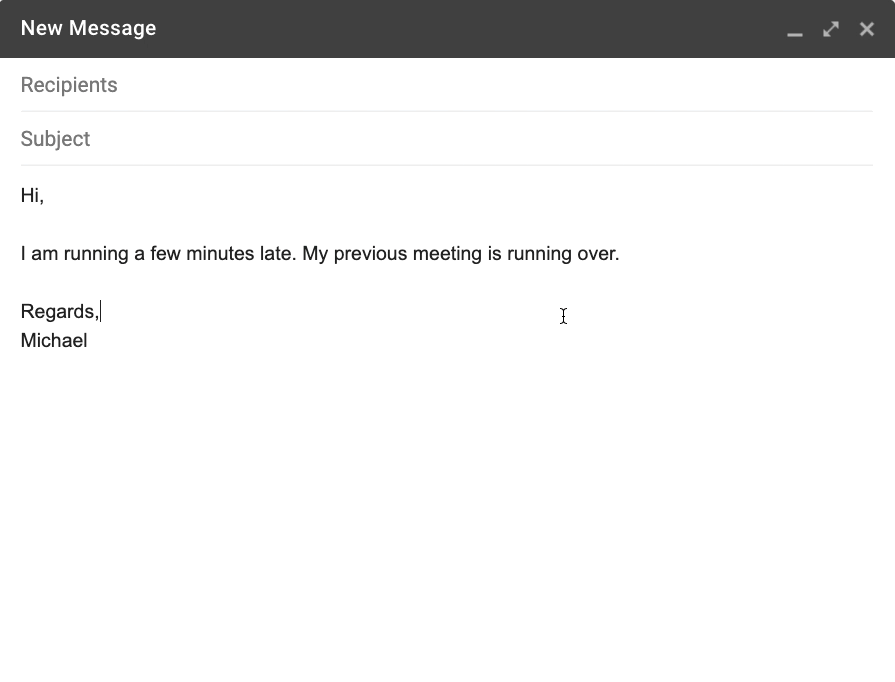895x682 pixels.
Task: Click the New Message title bar text
Action: click(x=88, y=28)
